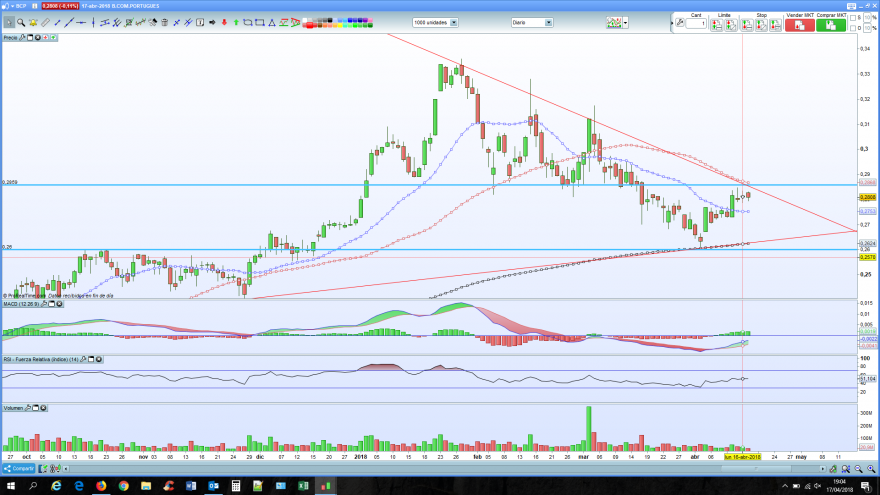
Task: Click the trash bin delete-objects icon
Action: (x=164, y=22)
